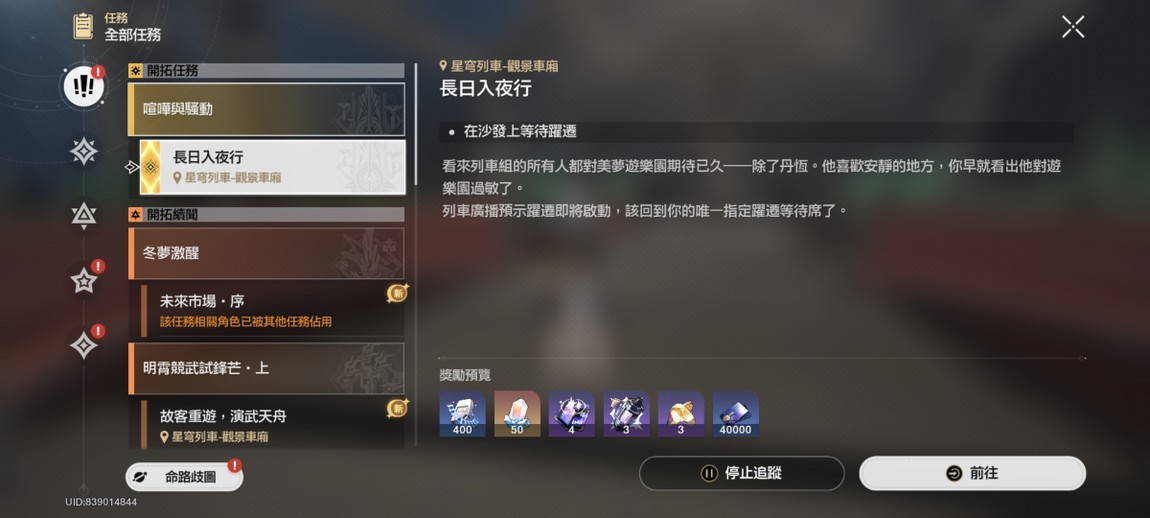The width and height of the screenshot is (1150, 518).
Task: Select the triangle companion mission category icon
Action: pyautogui.click(x=84, y=215)
